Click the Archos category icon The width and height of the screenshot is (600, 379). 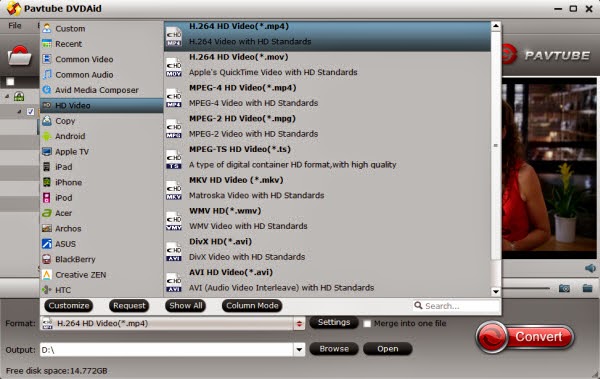(47, 228)
